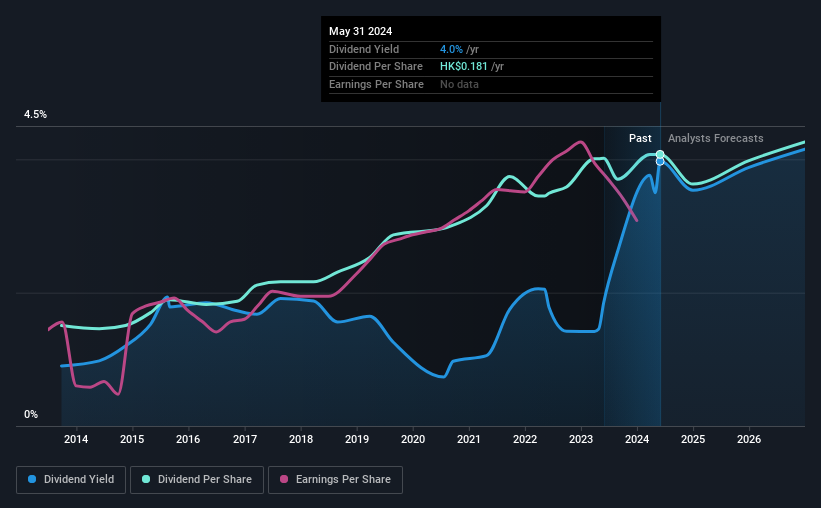The width and height of the screenshot is (821, 508).
Task: Click the teal data point marker at May 2024
Action: pyautogui.click(x=660, y=154)
